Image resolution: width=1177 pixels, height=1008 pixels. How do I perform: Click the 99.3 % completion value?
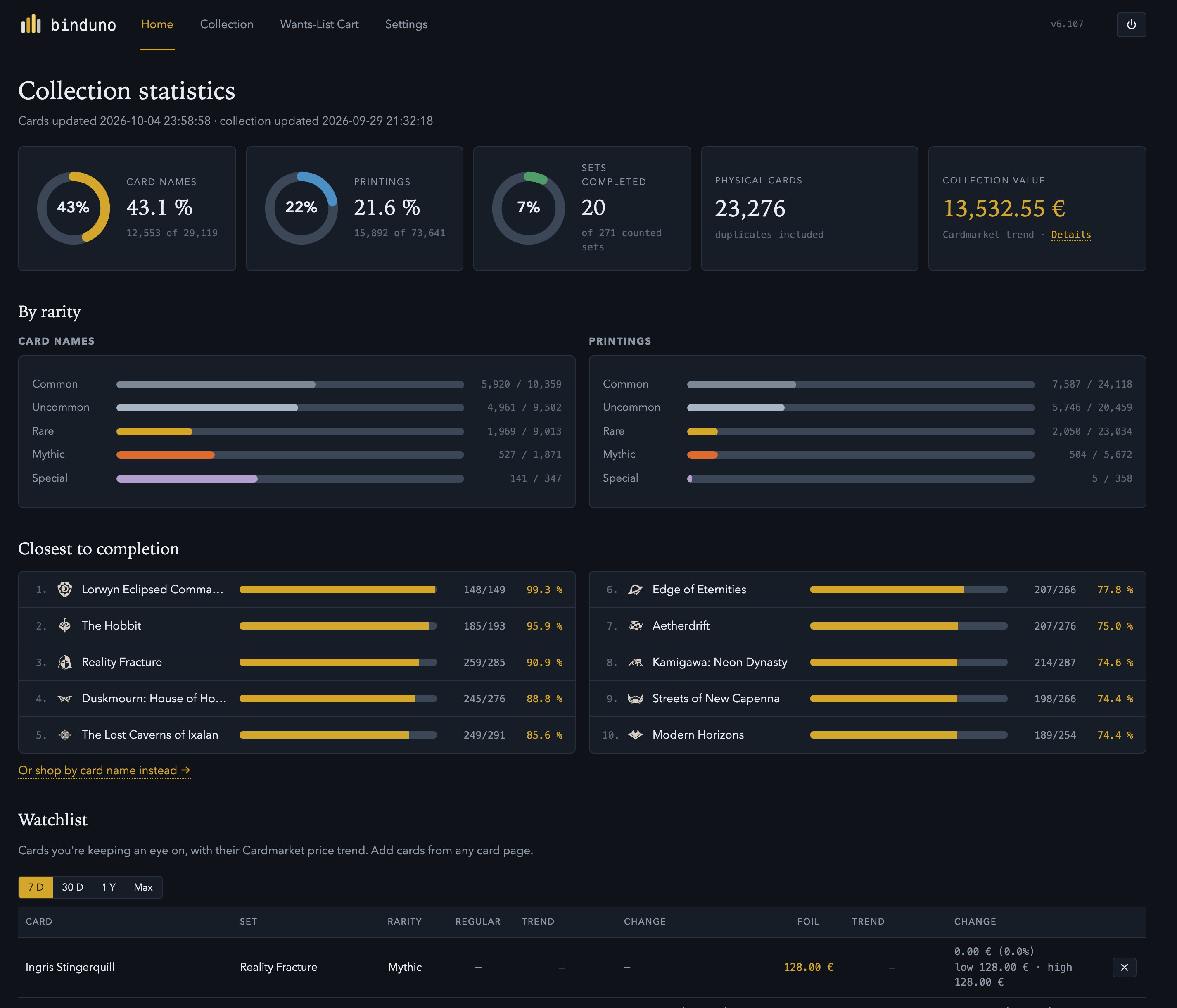click(544, 589)
